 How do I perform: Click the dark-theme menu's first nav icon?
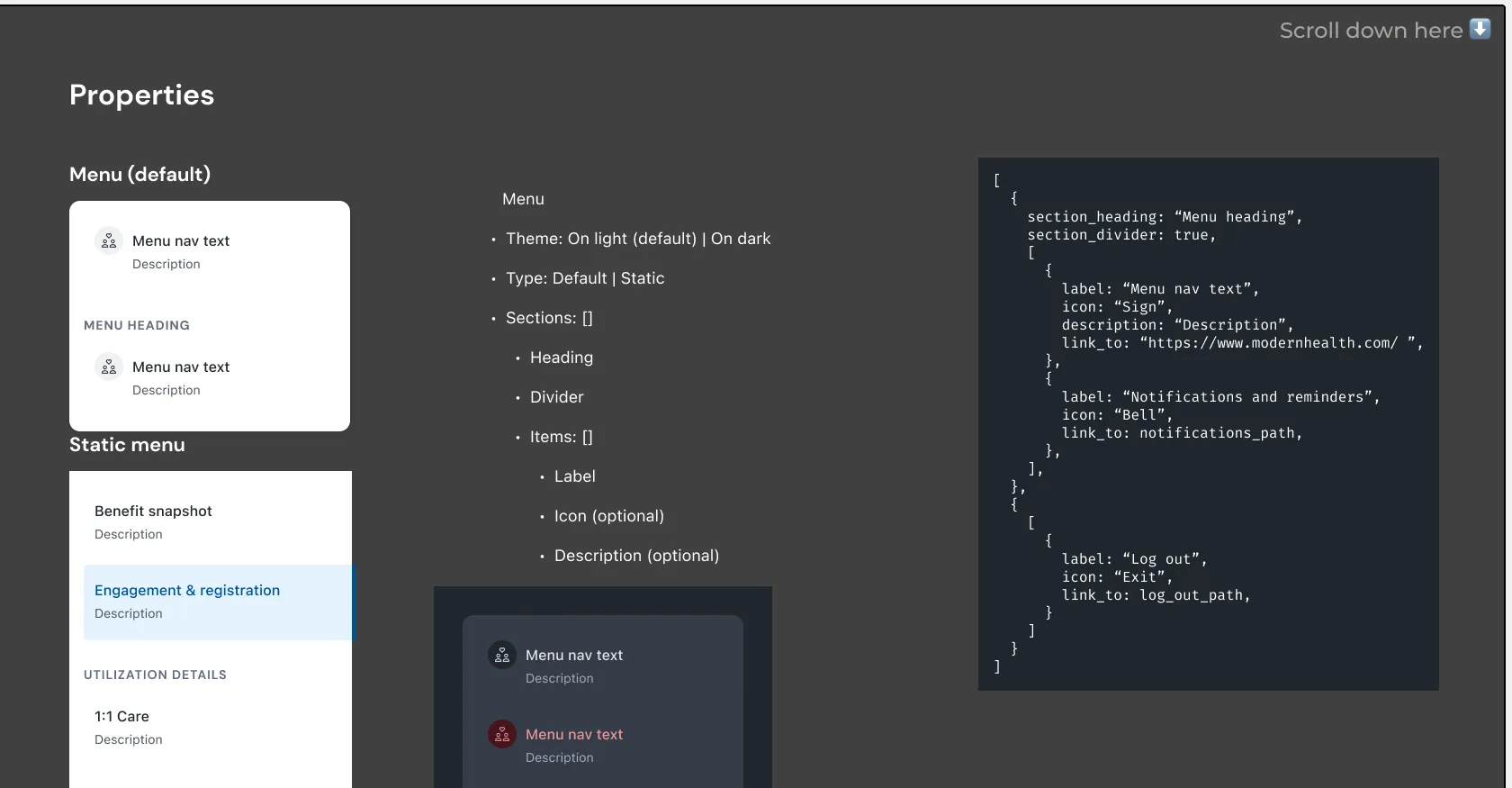click(502, 655)
